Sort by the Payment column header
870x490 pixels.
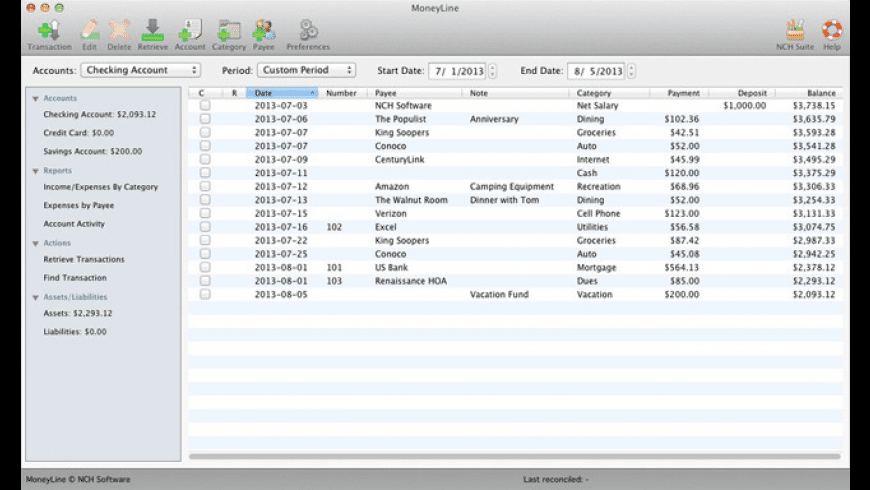[x=680, y=93]
